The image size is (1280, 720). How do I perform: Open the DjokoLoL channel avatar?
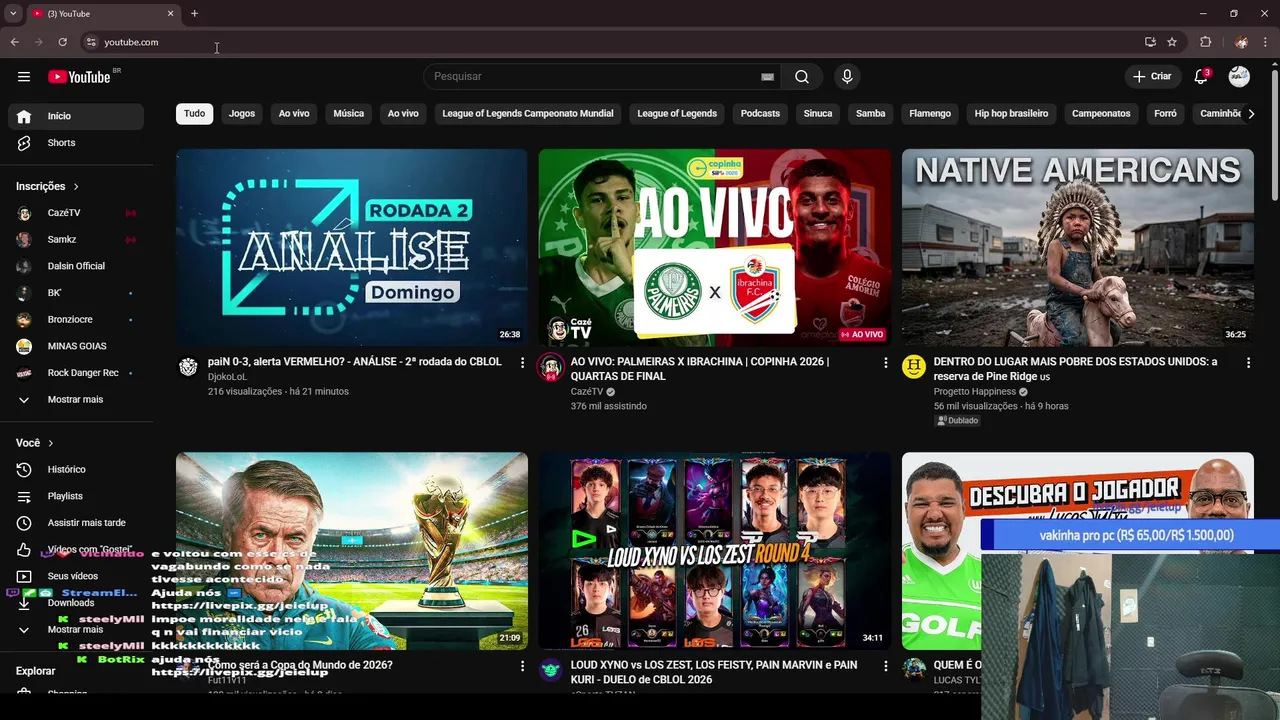click(x=188, y=367)
